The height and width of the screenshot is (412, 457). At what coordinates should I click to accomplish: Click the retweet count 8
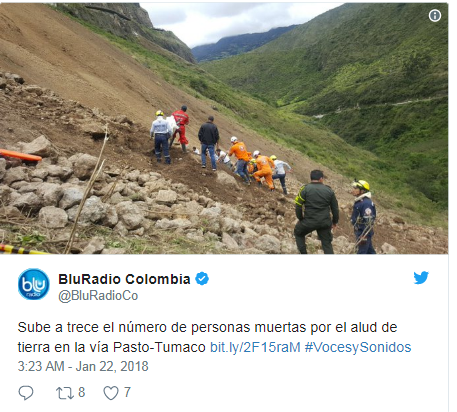82,392
